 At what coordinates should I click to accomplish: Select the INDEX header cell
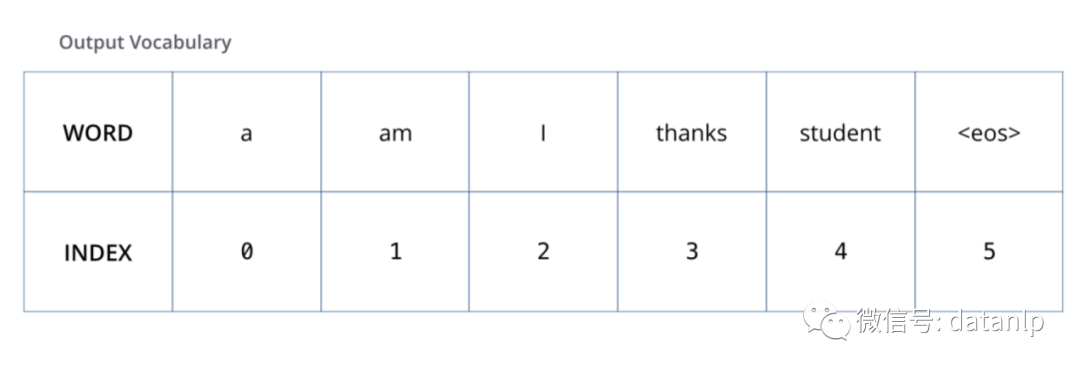(x=98, y=252)
